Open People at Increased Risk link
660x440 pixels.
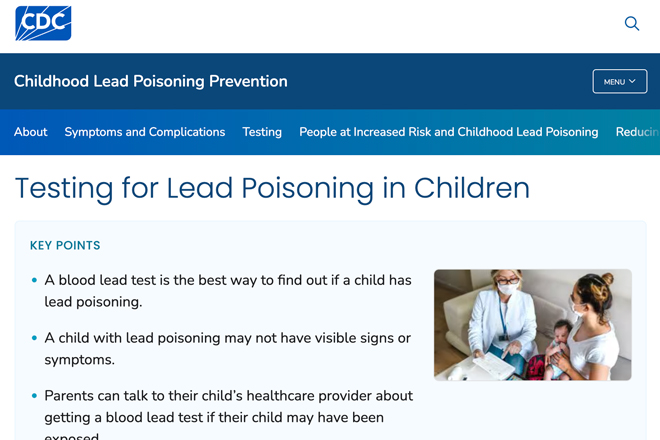tap(449, 132)
